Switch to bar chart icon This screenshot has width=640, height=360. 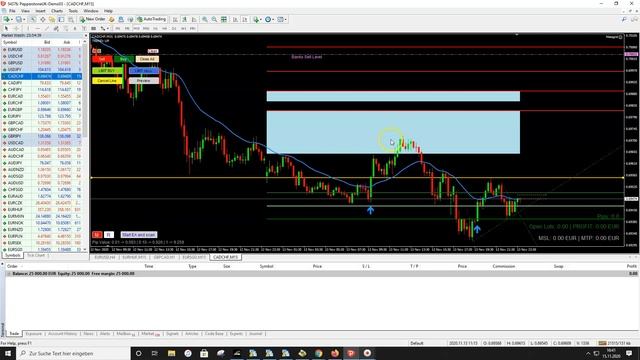175,19
